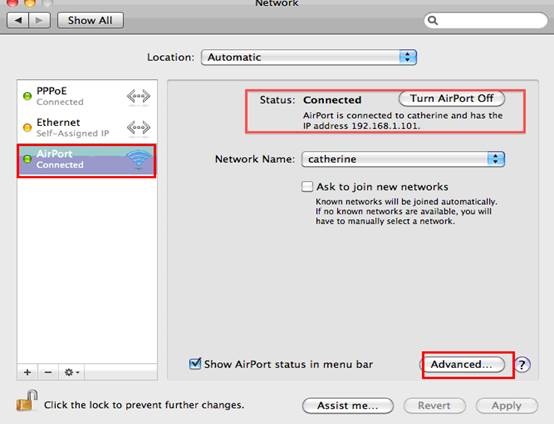Select the PPPoE service in list

click(x=87, y=96)
